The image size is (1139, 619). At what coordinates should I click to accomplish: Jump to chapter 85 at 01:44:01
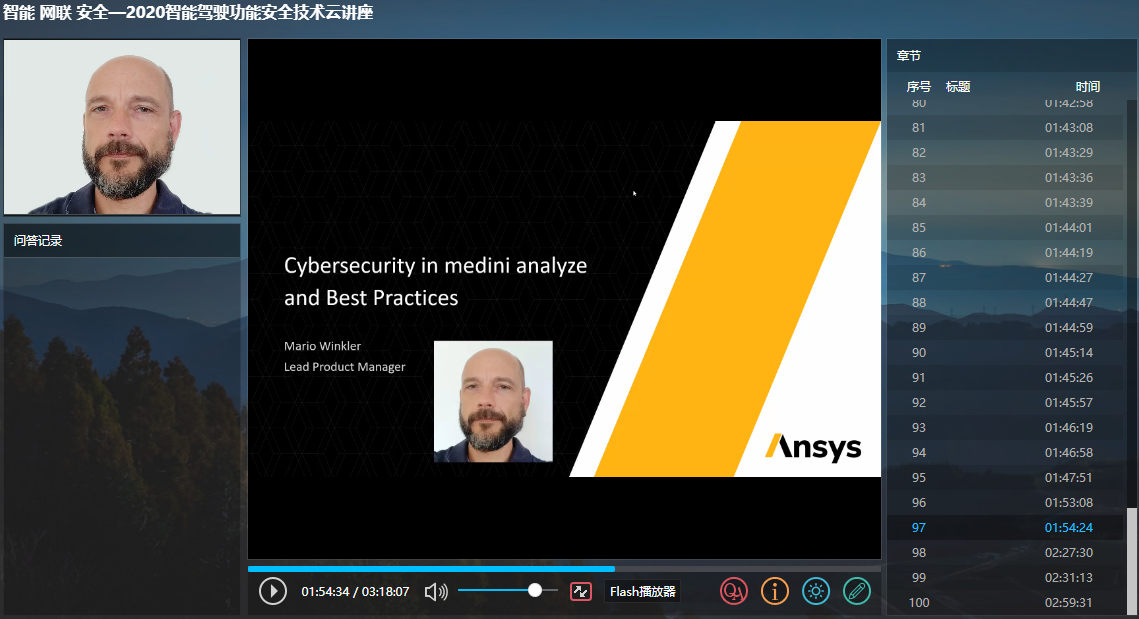click(1006, 227)
